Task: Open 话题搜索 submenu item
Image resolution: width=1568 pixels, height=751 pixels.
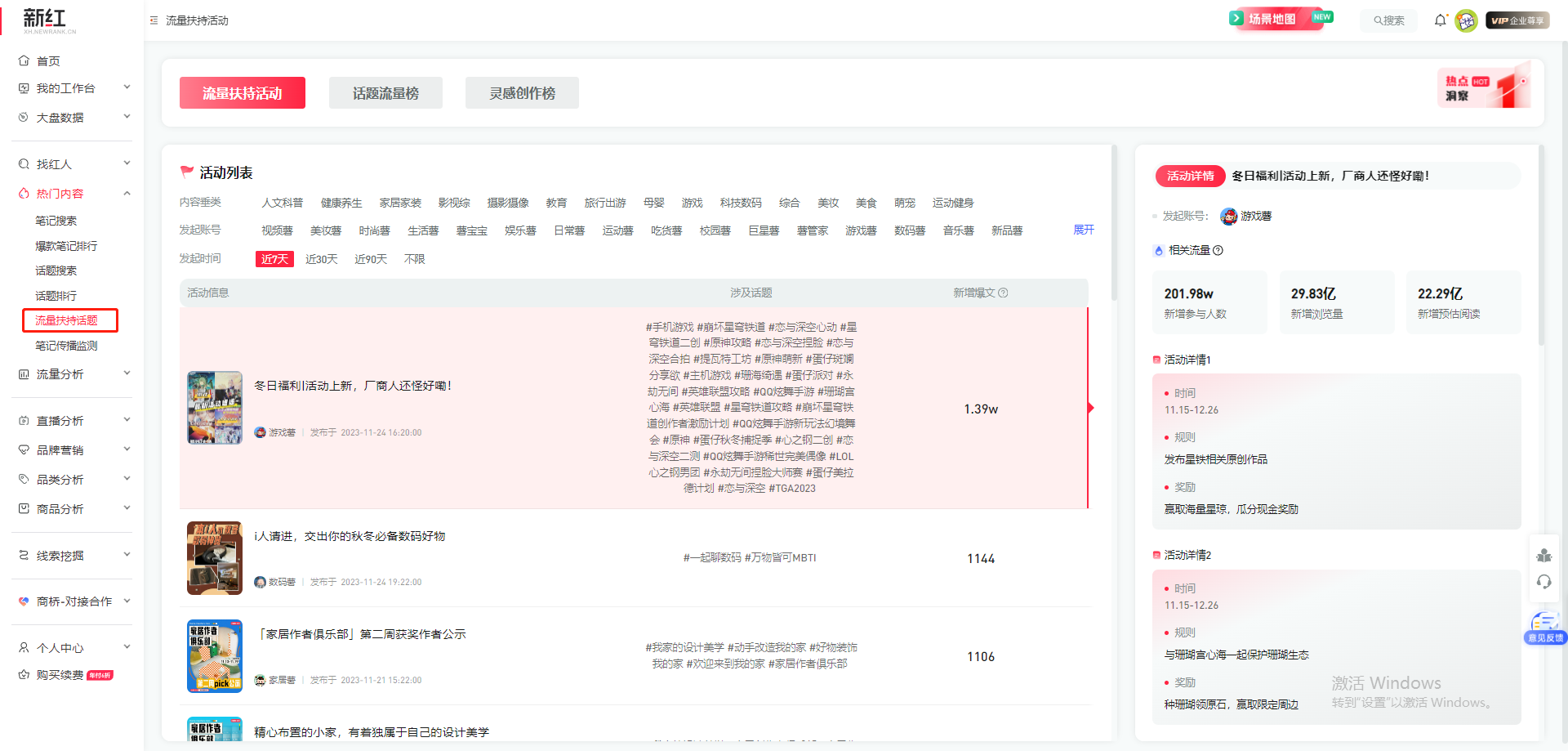Action: click(56, 270)
